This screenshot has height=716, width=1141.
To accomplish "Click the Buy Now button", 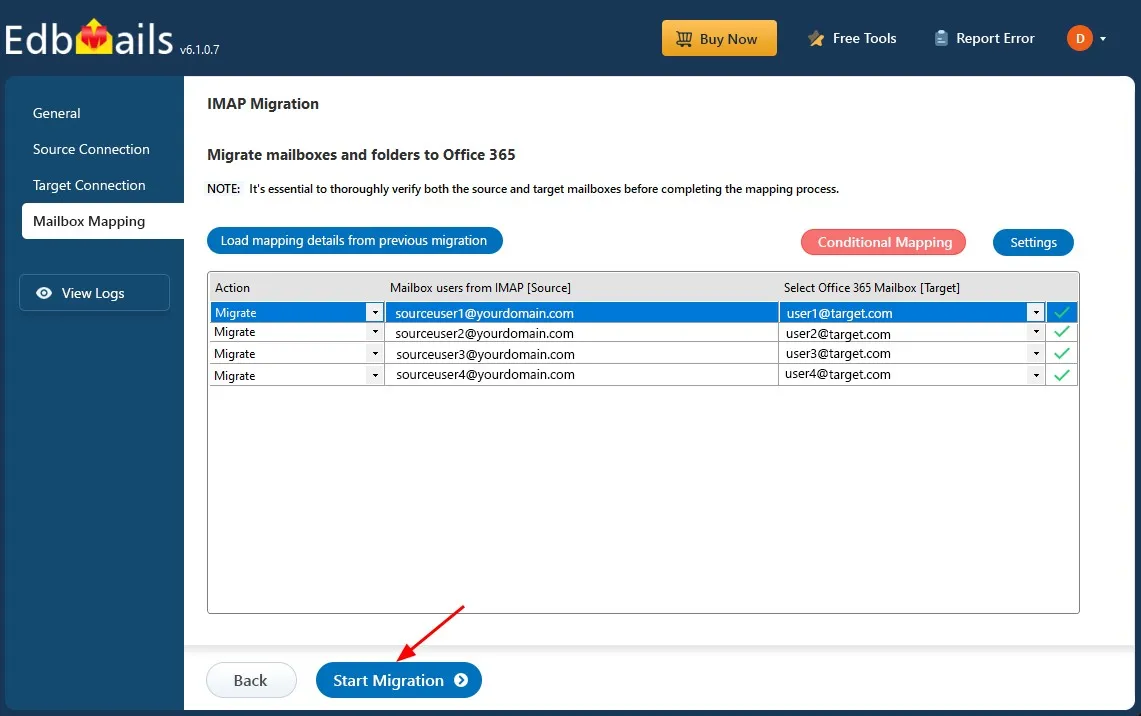I will pyautogui.click(x=719, y=38).
